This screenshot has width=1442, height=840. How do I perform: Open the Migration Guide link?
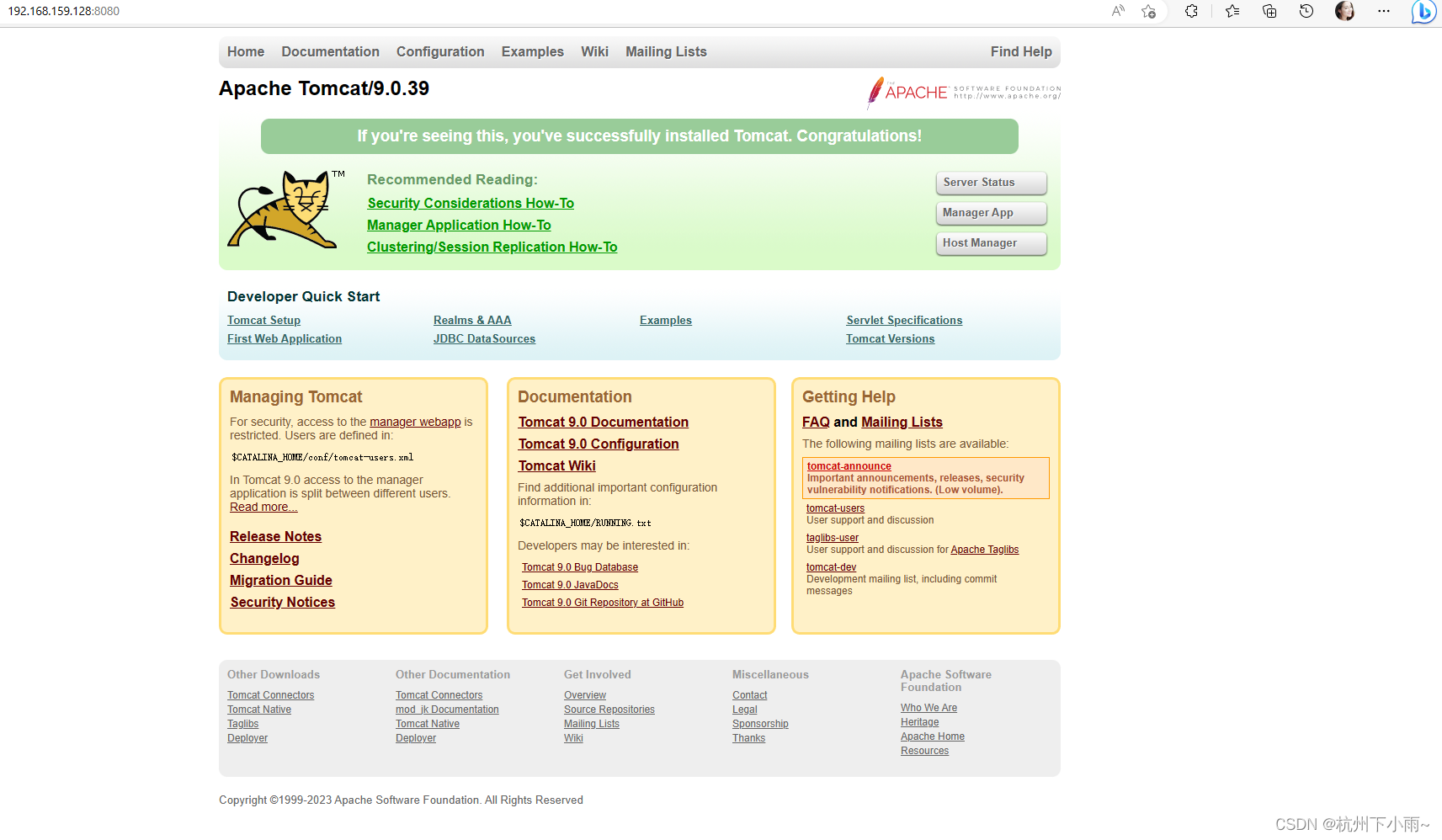[x=281, y=580]
